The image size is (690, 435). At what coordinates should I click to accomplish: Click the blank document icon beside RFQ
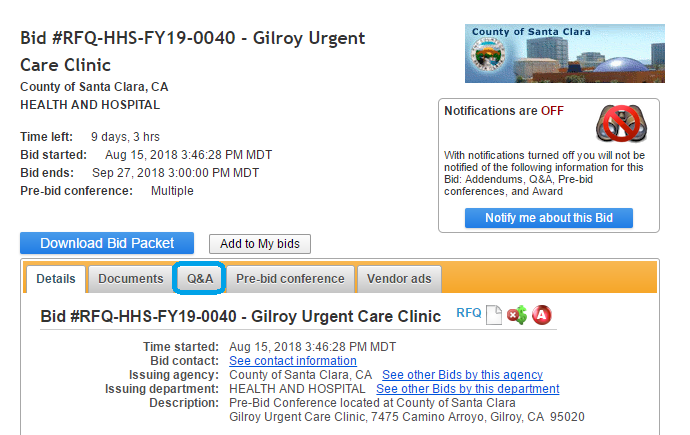point(493,316)
